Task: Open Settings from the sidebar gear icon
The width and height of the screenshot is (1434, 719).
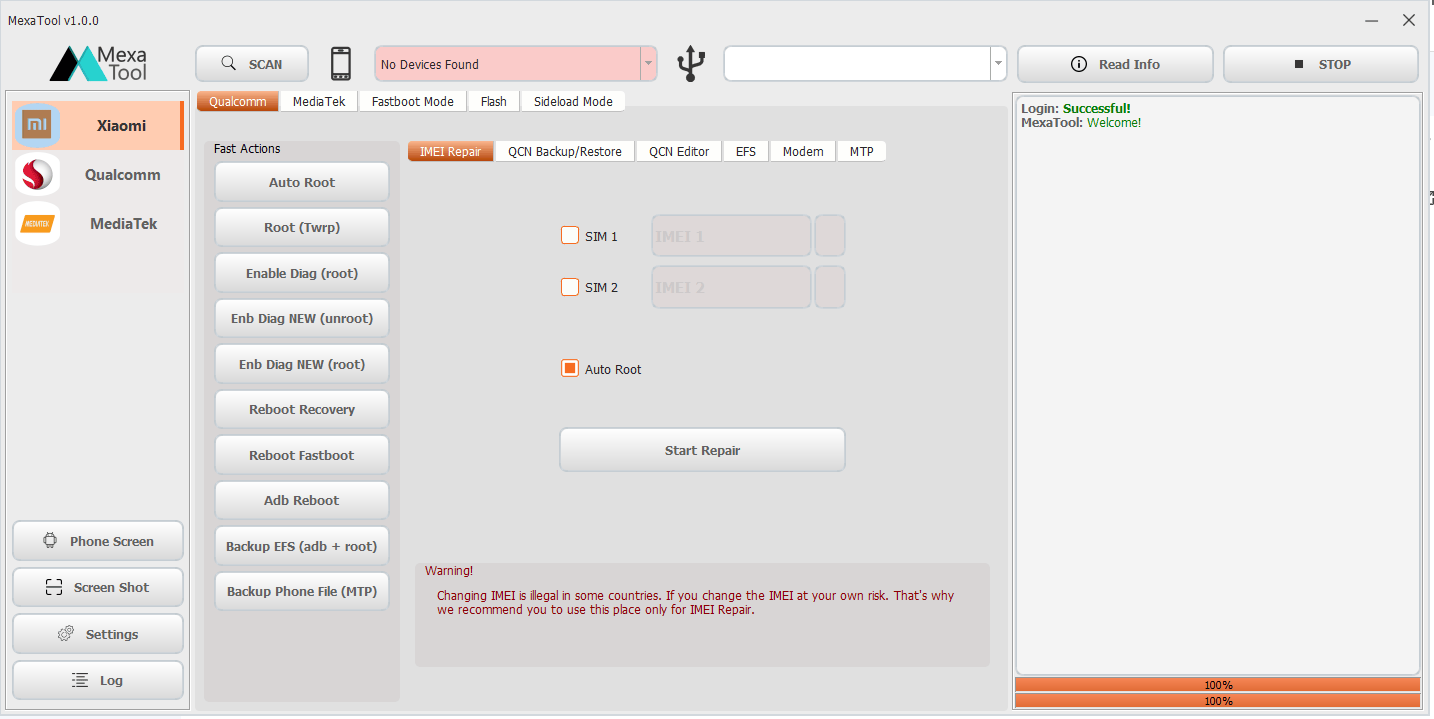Action: click(x=97, y=633)
